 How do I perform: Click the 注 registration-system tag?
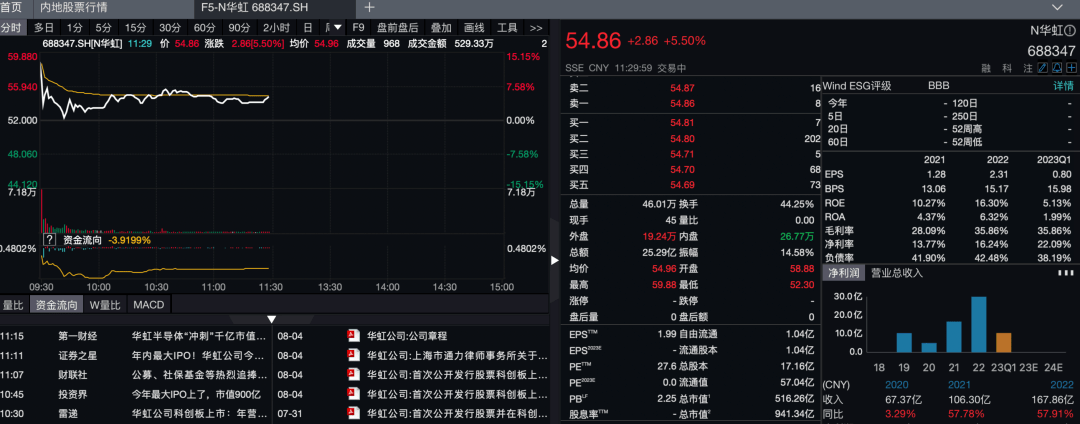[x=1026, y=68]
